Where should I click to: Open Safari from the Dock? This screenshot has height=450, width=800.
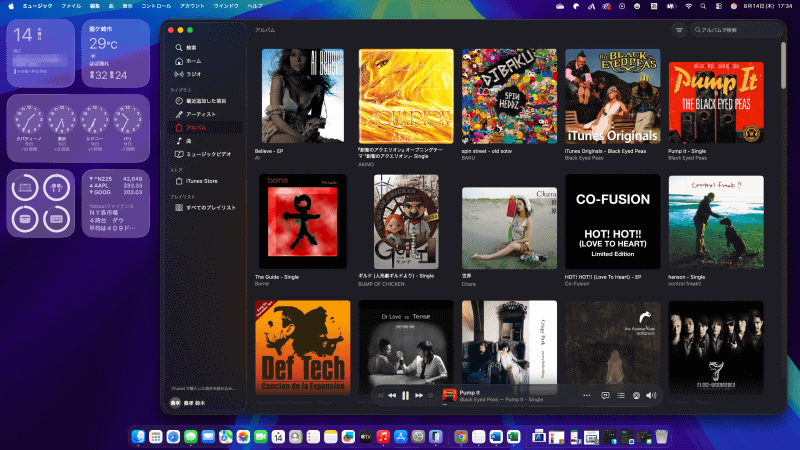173,437
